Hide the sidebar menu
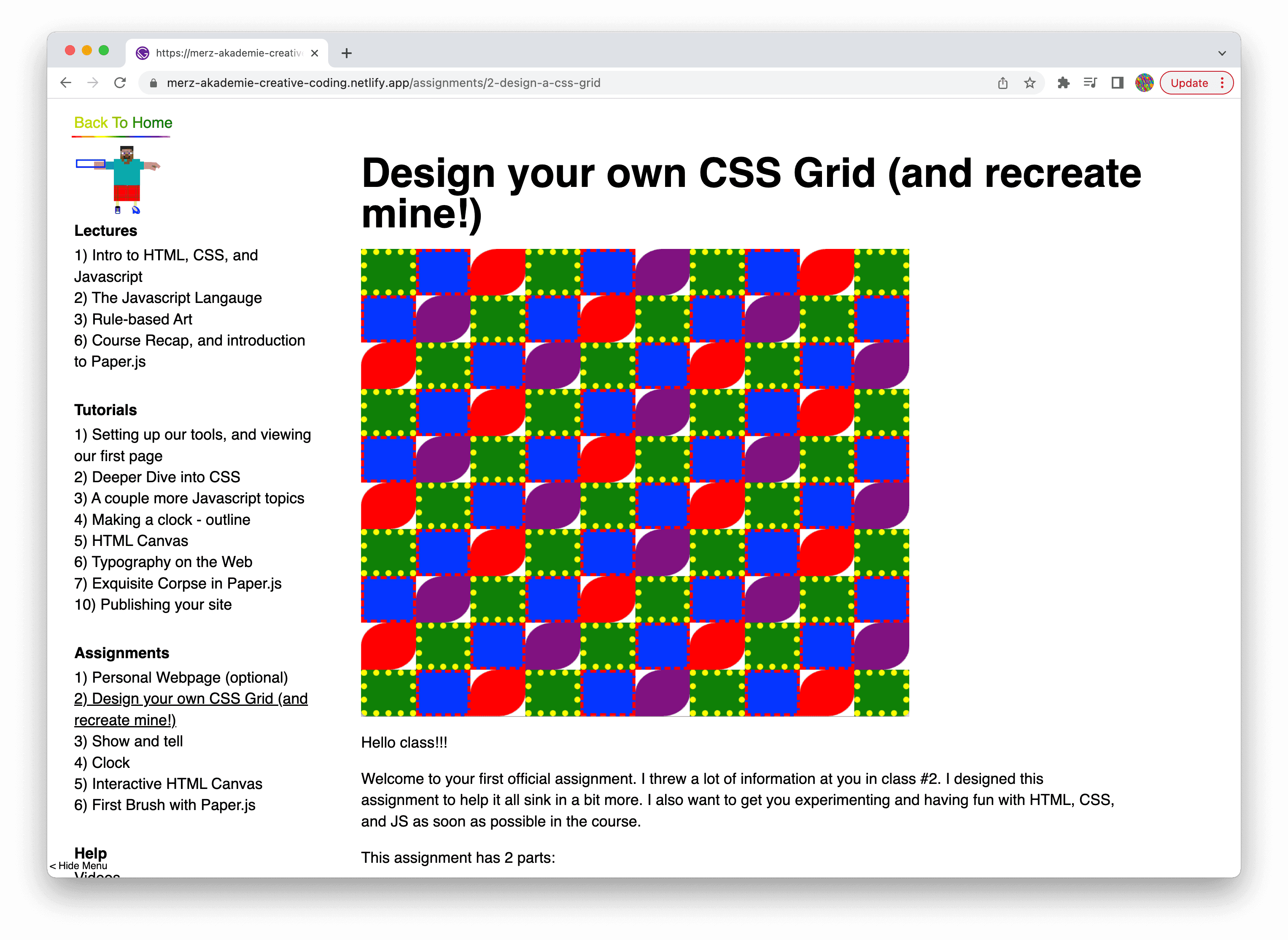The image size is (1288, 940). coord(78,865)
